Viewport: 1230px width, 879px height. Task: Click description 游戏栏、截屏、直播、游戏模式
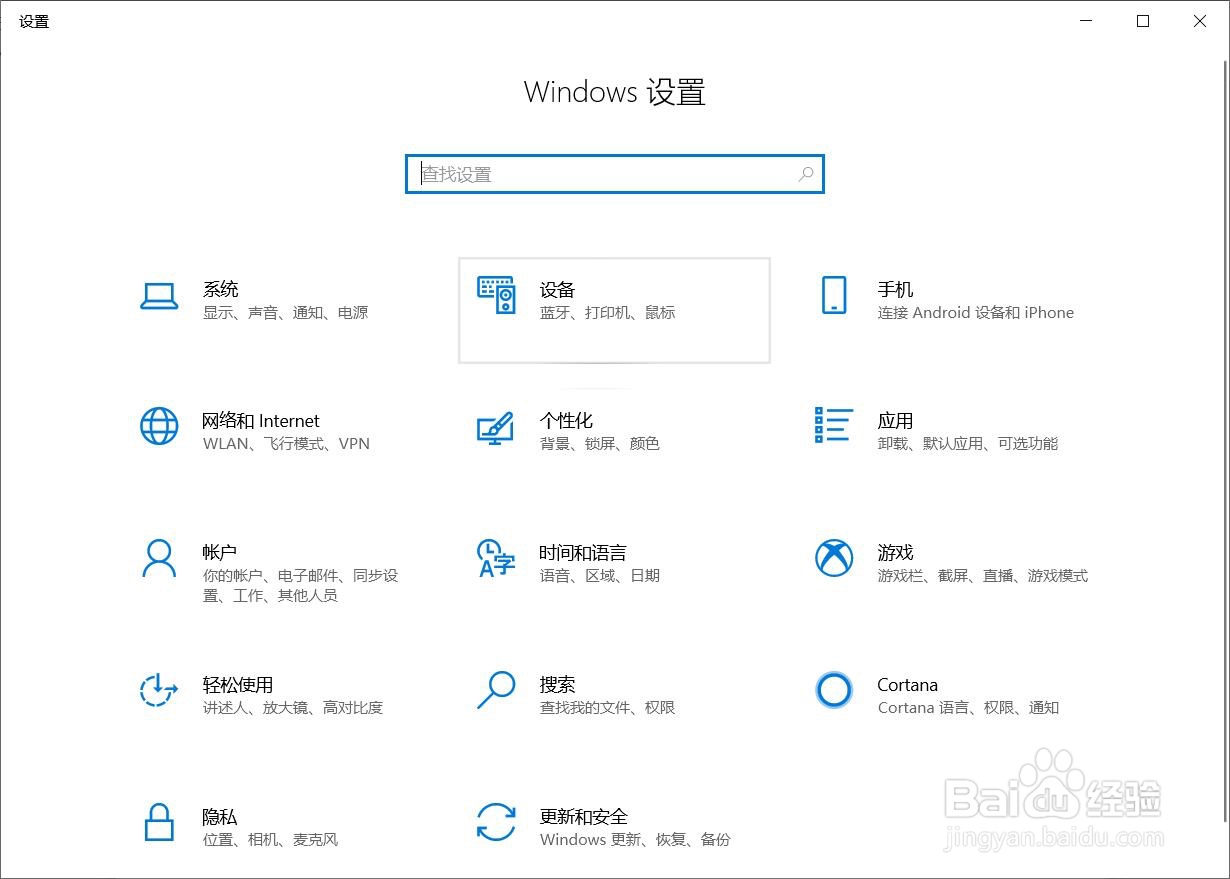(983, 576)
